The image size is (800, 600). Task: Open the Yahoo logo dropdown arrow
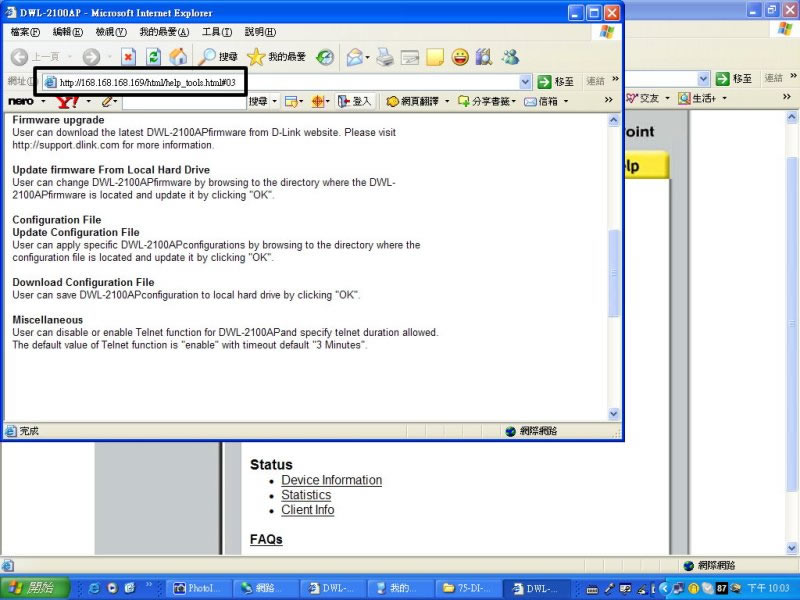pos(88,101)
